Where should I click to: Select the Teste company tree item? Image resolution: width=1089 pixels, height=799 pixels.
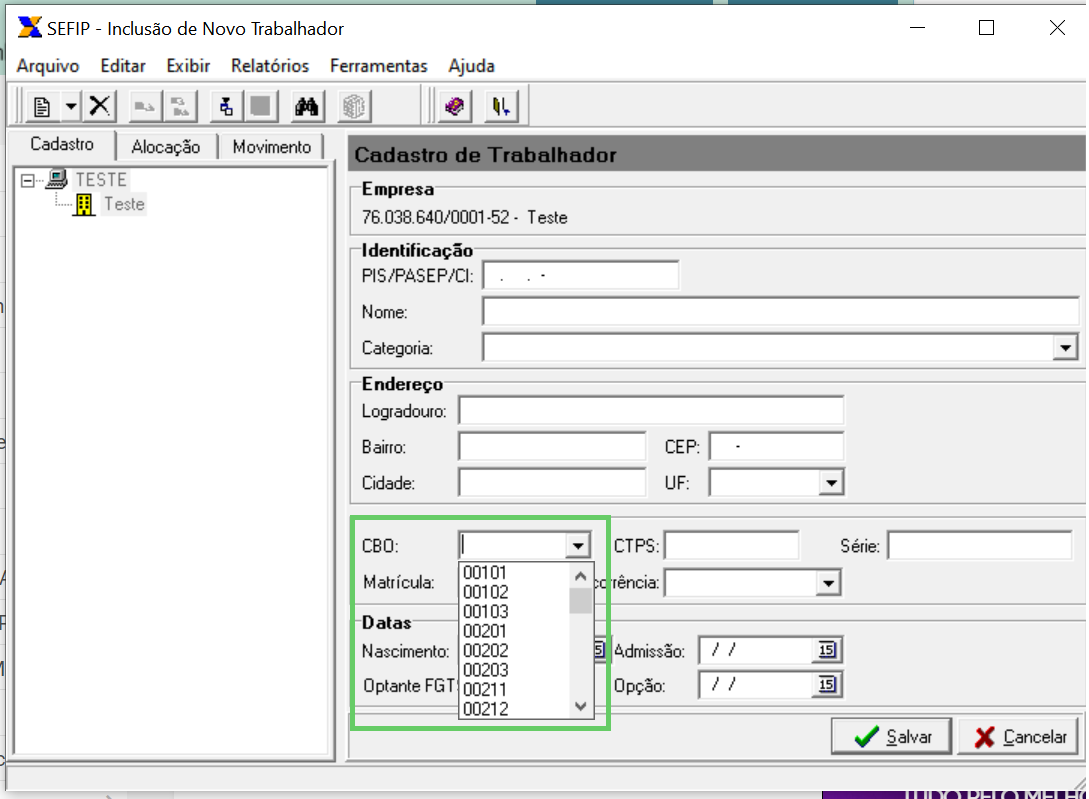coord(124,204)
